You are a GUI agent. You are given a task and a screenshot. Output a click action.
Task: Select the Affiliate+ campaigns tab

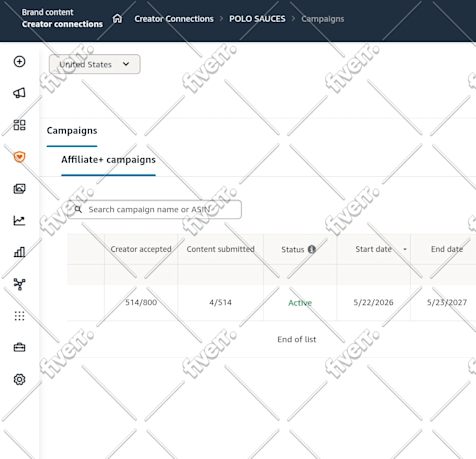108,160
